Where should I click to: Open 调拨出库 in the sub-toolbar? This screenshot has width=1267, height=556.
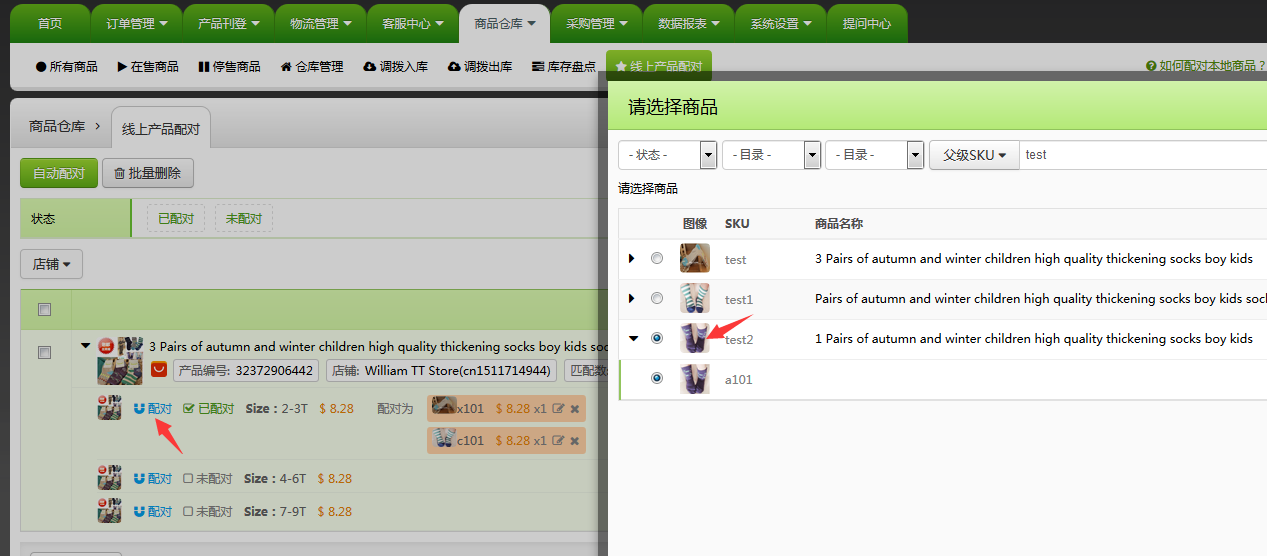(480, 66)
